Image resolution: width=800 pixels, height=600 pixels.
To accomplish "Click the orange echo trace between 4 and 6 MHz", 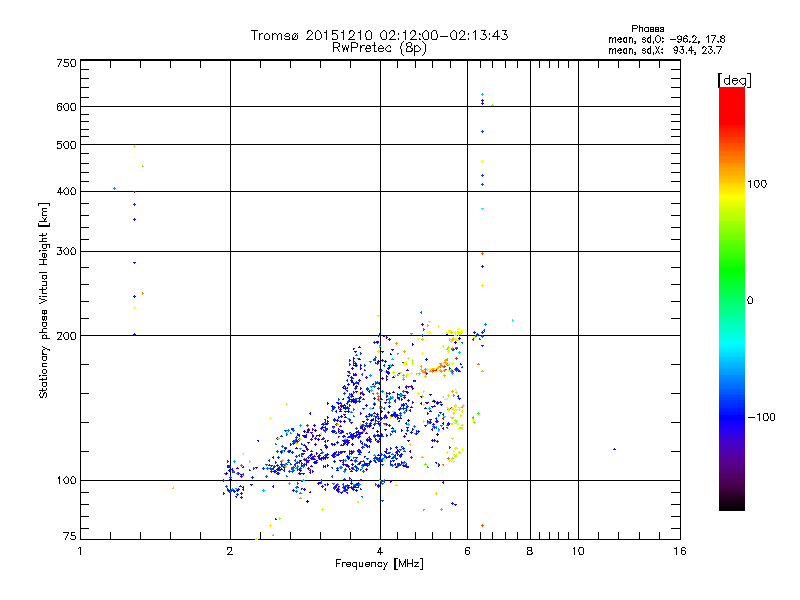I will 434,368.
